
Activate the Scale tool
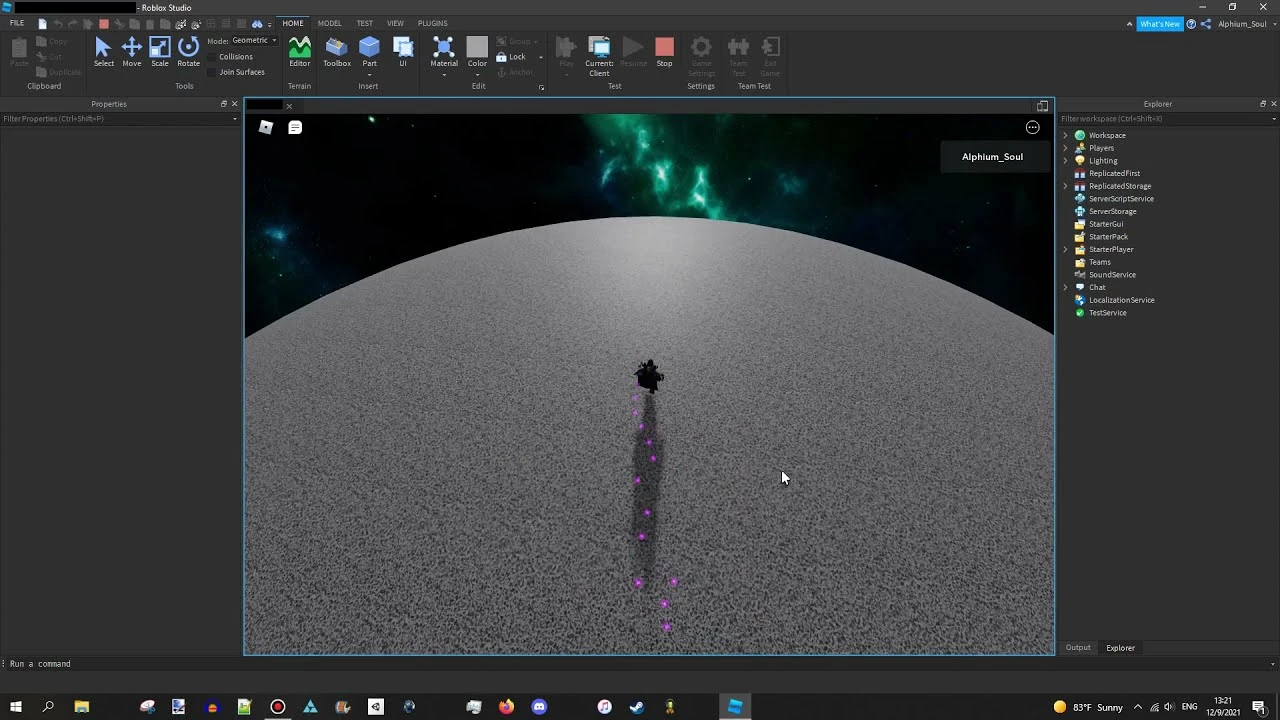(x=160, y=52)
